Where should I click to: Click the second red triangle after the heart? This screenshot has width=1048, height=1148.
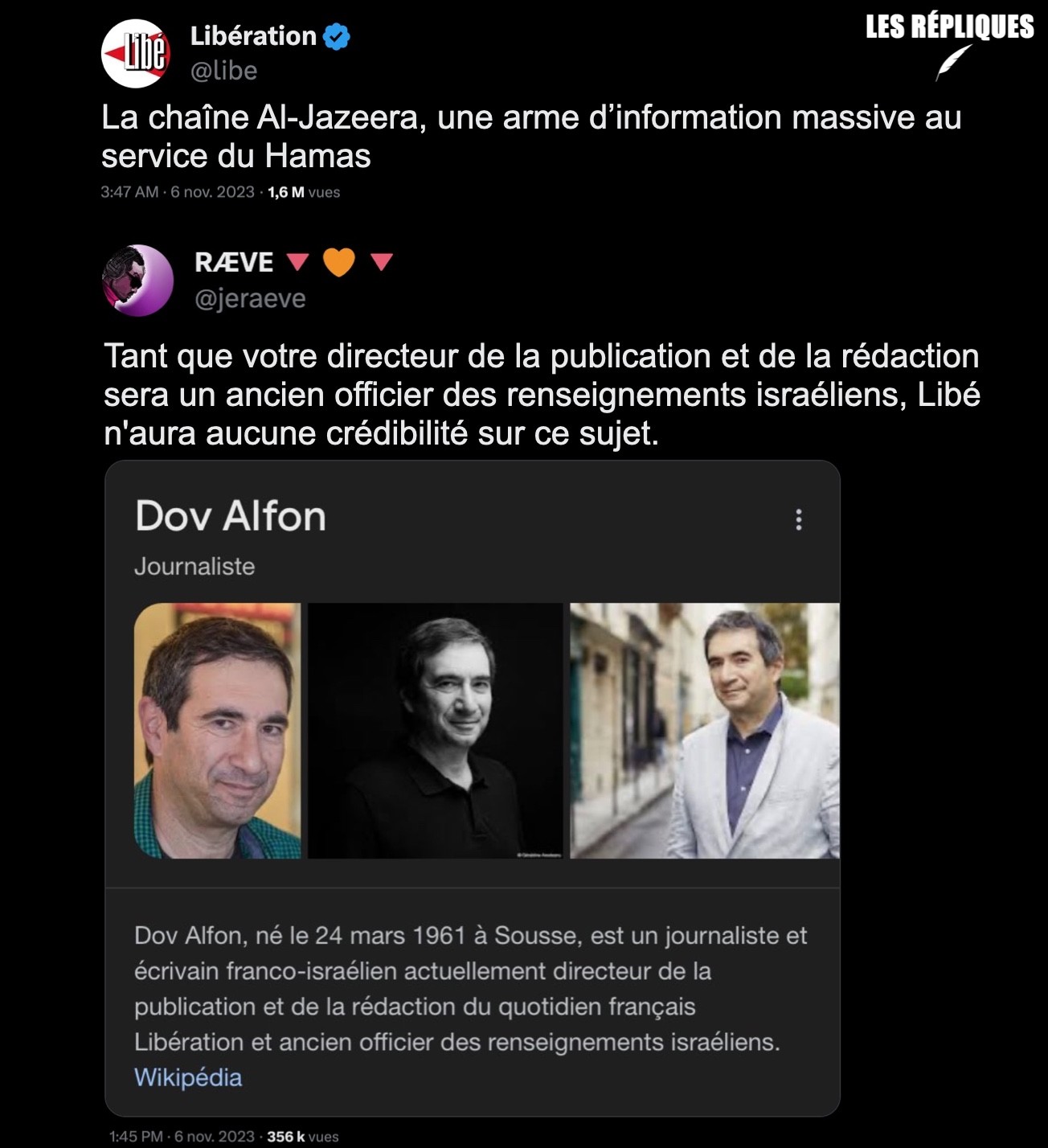click(x=382, y=262)
